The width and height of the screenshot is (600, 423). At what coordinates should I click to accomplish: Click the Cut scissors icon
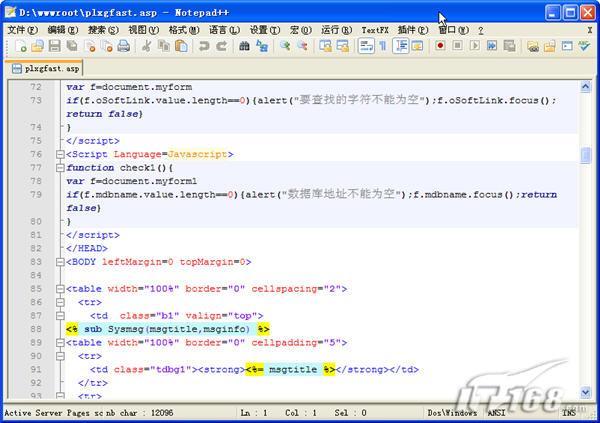coord(146,46)
